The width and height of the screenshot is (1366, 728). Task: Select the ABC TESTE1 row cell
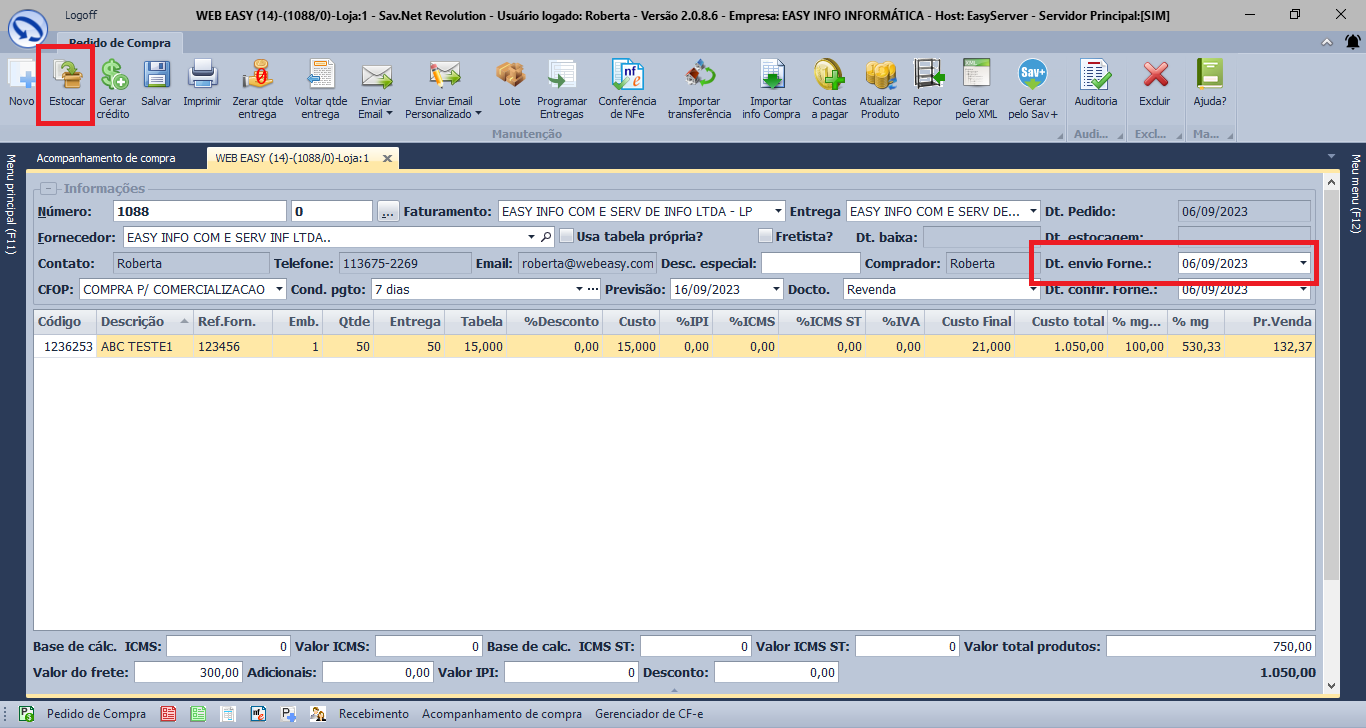(x=145, y=346)
